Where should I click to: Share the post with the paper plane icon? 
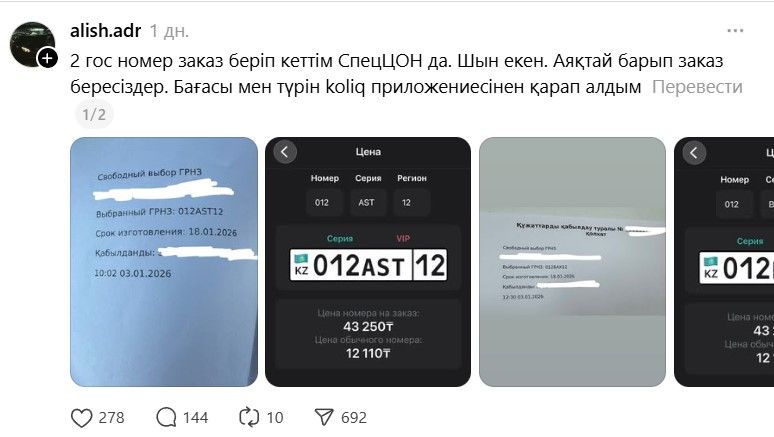tap(324, 417)
